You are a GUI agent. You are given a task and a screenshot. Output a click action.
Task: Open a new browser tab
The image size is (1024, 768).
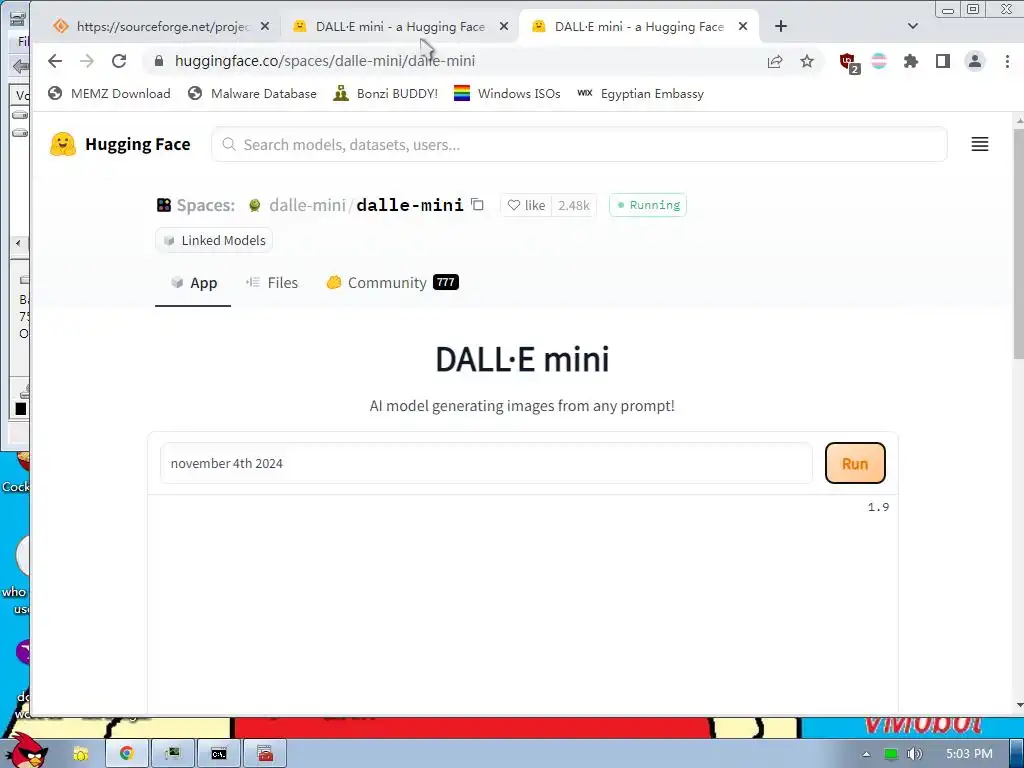tap(780, 26)
